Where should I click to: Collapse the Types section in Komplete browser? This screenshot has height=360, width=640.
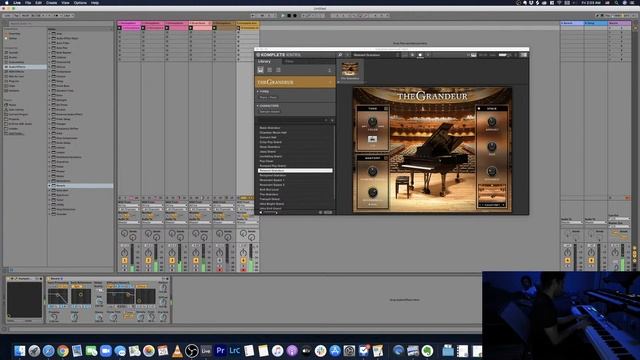click(258, 92)
